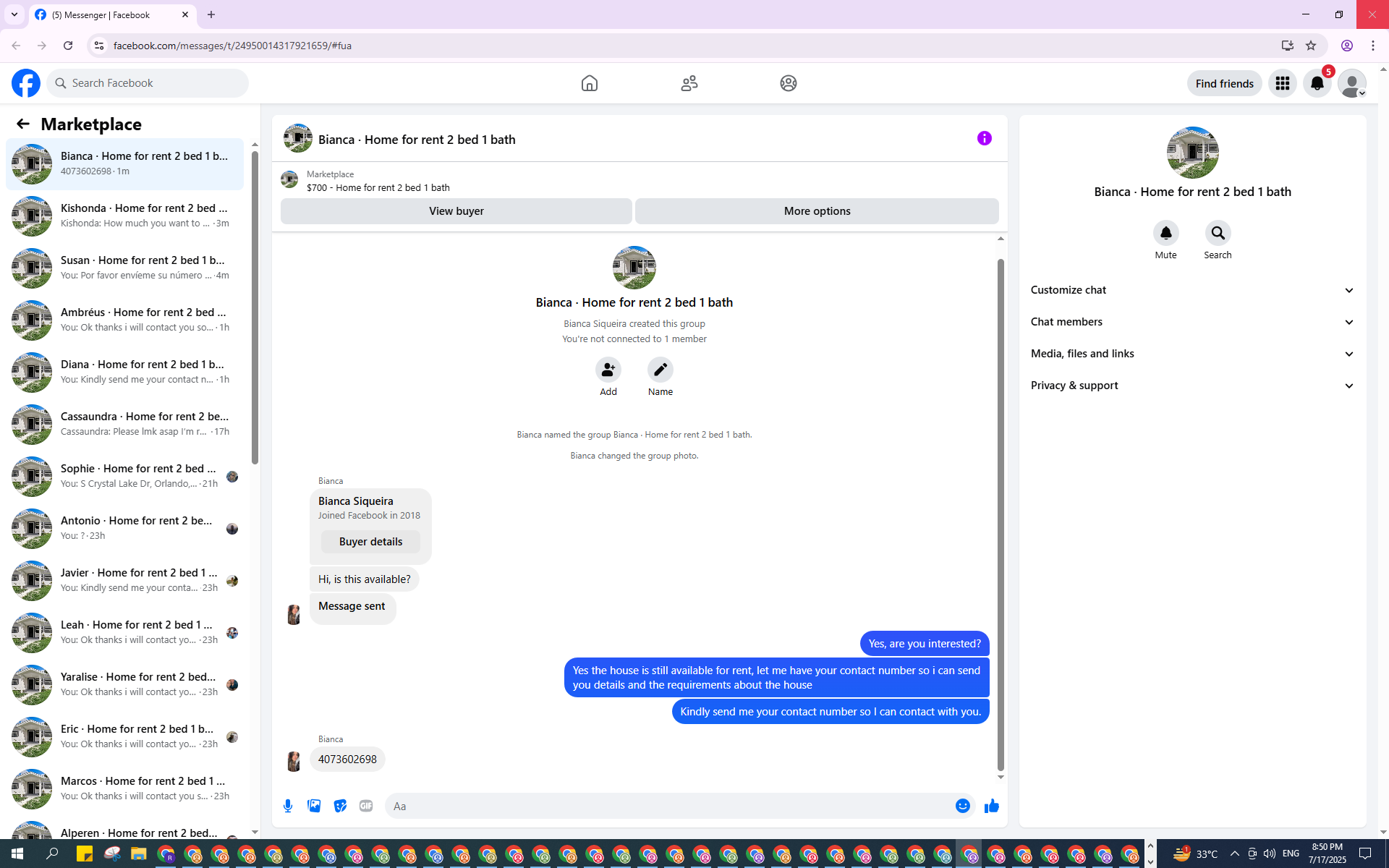The height and width of the screenshot is (868, 1389).
Task: Open Facebook home via the logo
Action: tap(26, 83)
